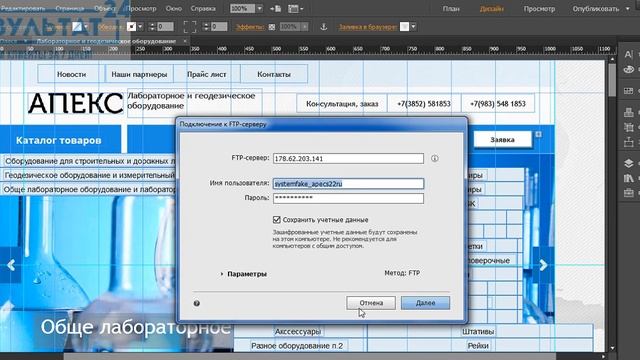640x360 pixels.
Task: Click the vertical scrollbar thumb
Action: click(x=612, y=80)
